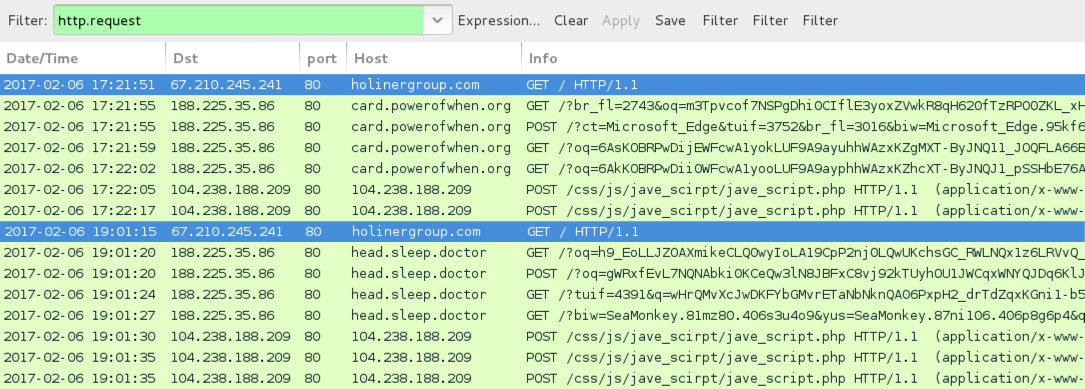Click the greyed Apply button
The image size is (1085, 389).
coord(621,21)
